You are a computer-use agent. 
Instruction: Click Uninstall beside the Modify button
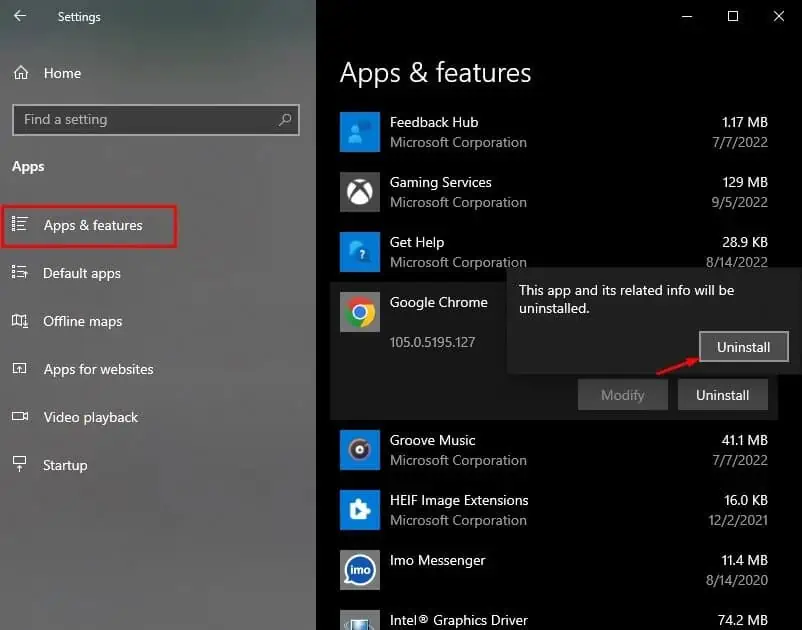coord(722,395)
